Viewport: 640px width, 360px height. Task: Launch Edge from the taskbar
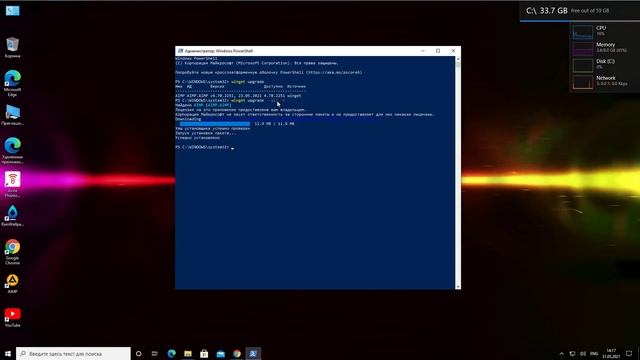(x=171, y=353)
